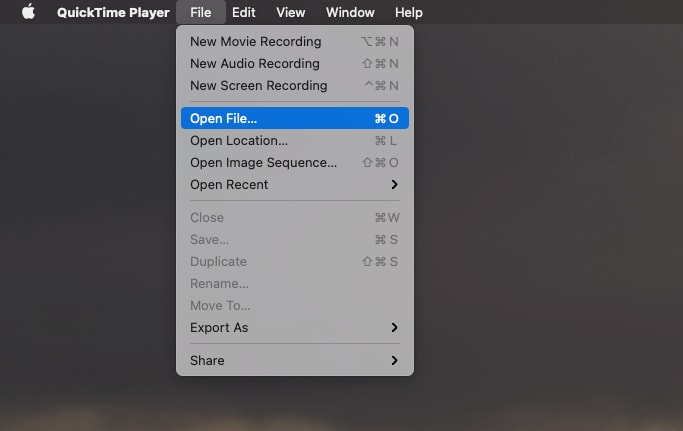
Task: Open the Window menu
Action: (x=350, y=12)
